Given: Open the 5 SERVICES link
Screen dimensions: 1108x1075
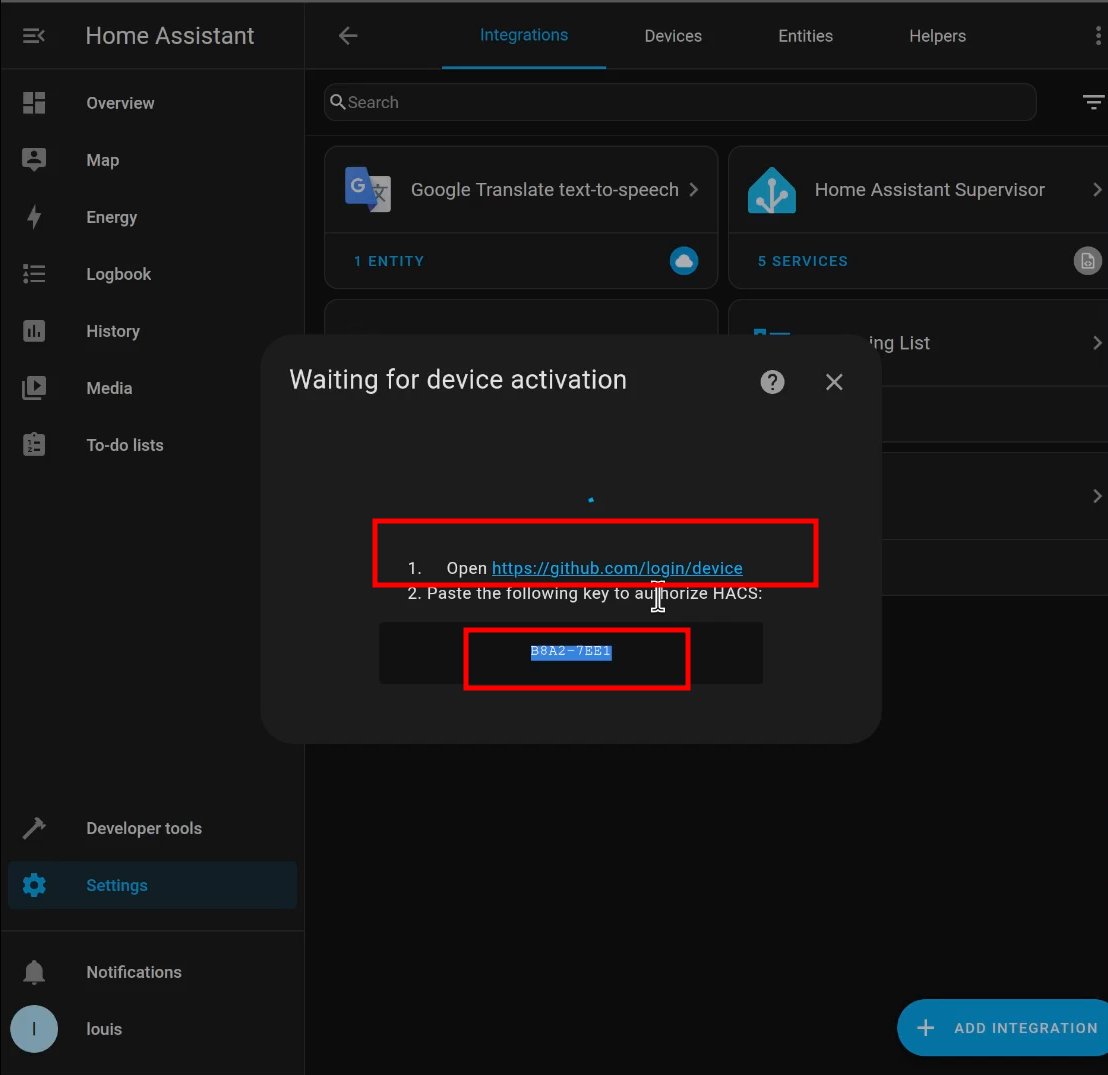Looking at the screenshot, I should (802, 261).
